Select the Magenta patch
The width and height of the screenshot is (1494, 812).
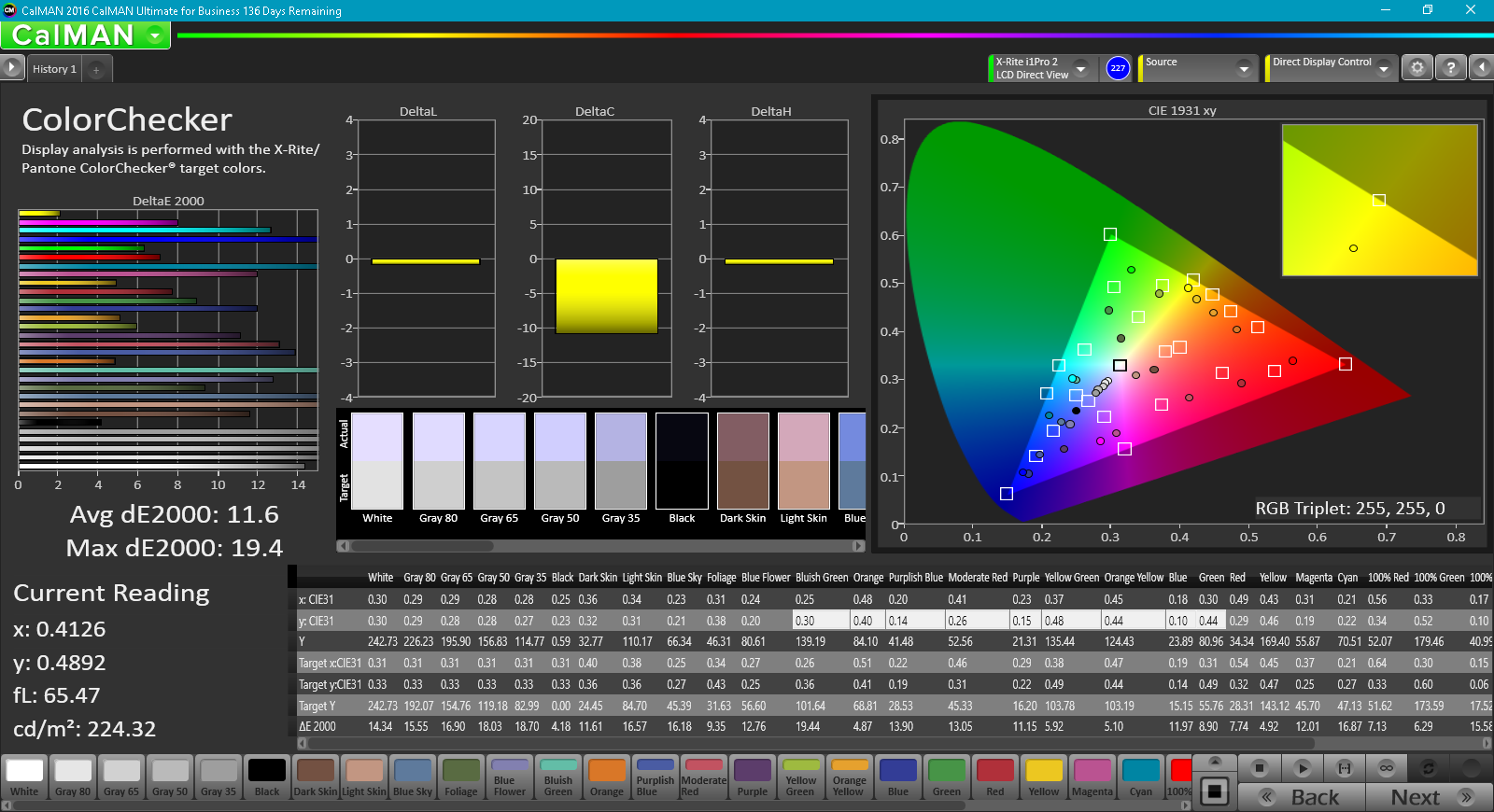point(1092,777)
